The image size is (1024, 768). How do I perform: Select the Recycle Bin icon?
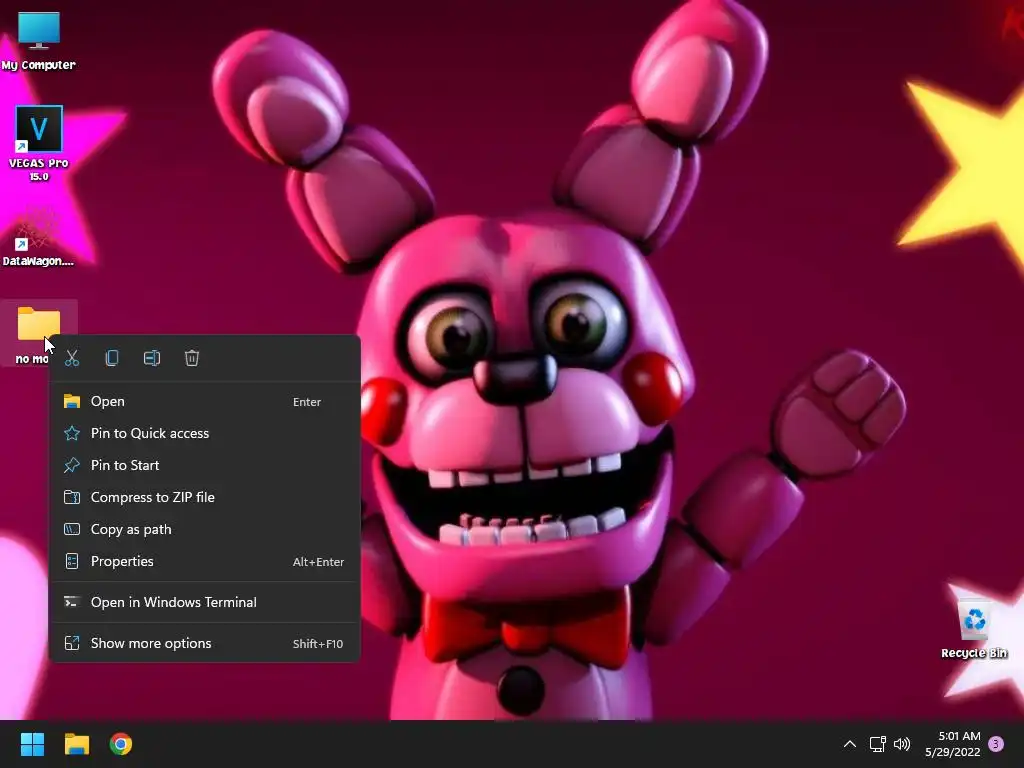coord(974,628)
